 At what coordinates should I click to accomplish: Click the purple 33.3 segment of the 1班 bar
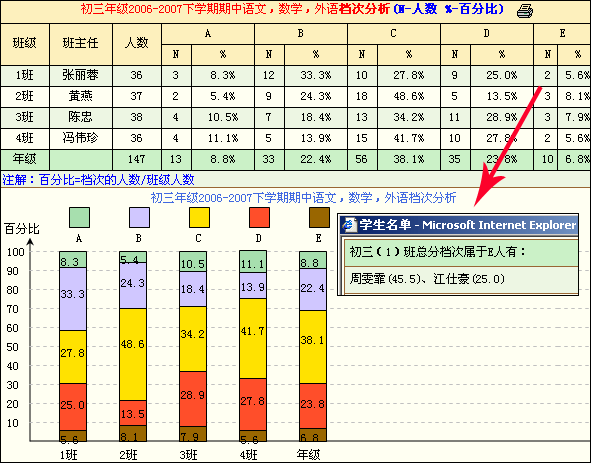click(x=73, y=299)
